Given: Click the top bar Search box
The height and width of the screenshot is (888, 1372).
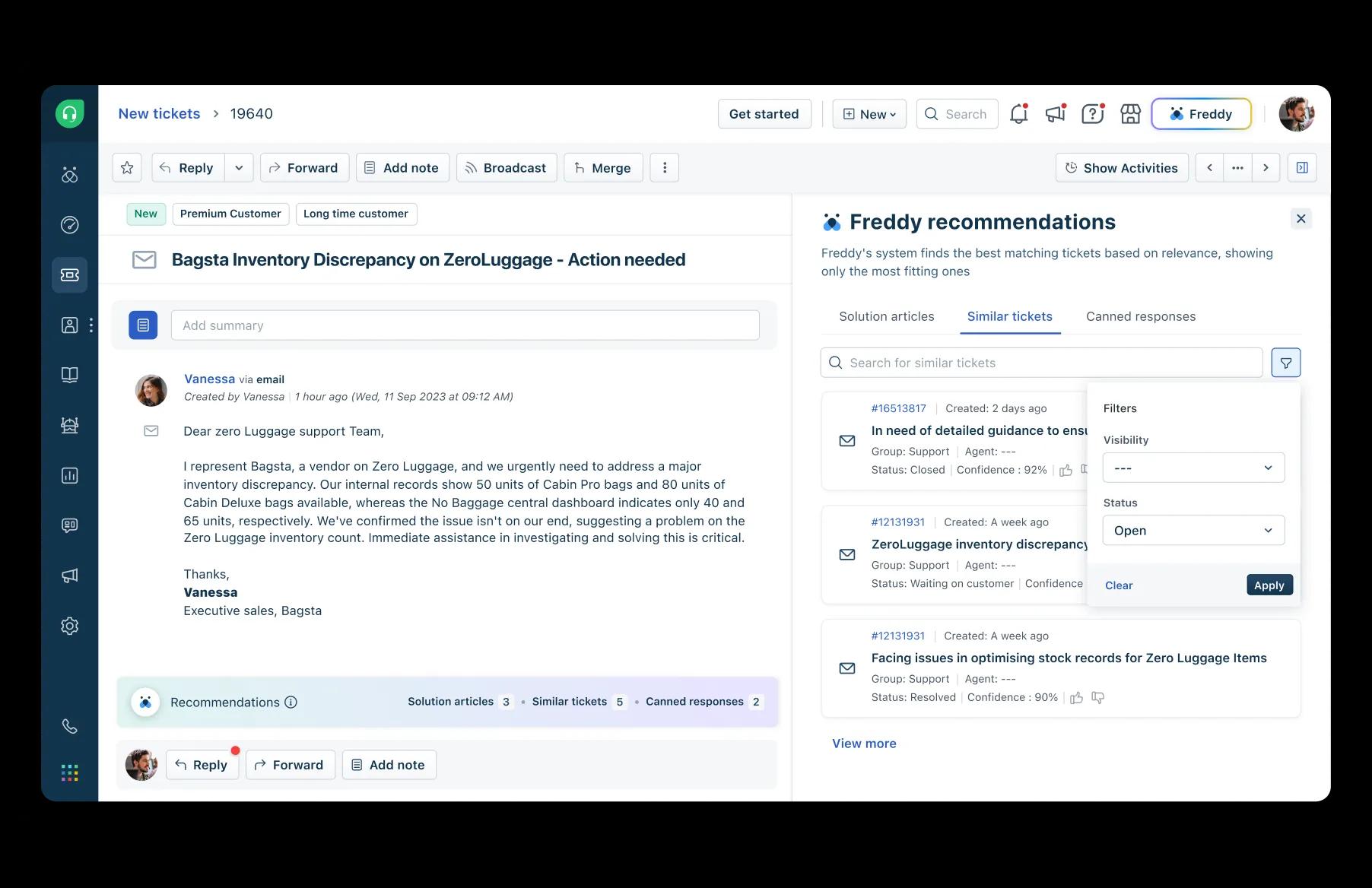Looking at the screenshot, I should pos(957,114).
